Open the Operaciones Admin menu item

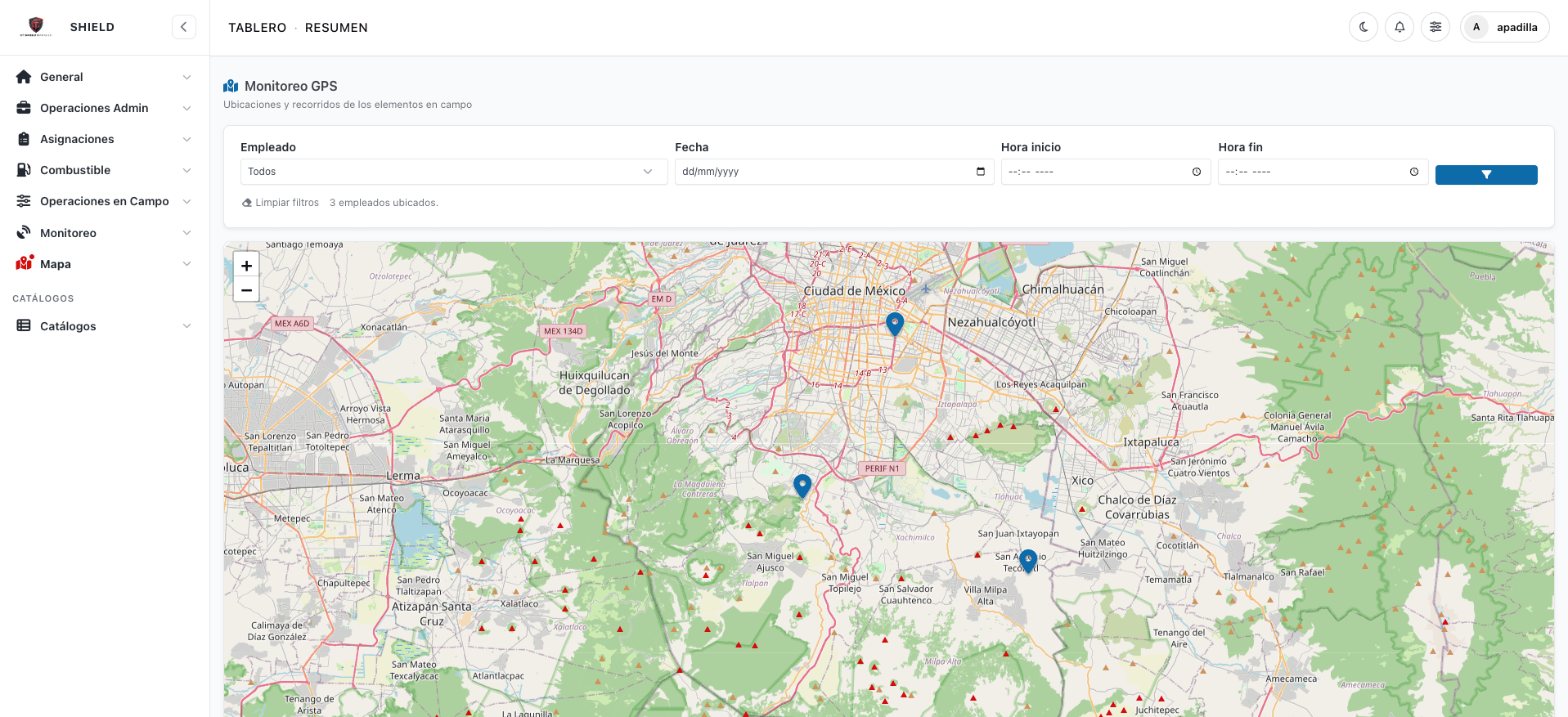(105, 108)
